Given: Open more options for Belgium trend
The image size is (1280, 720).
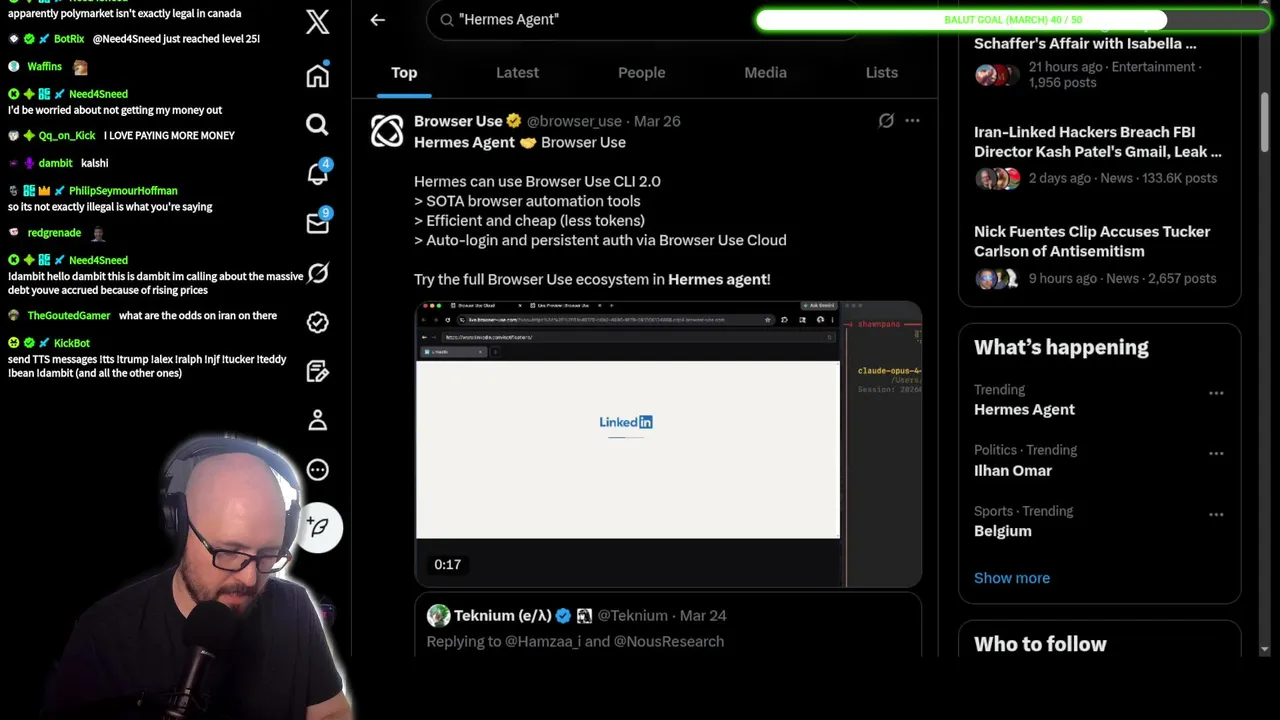Looking at the screenshot, I should point(1216,514).
